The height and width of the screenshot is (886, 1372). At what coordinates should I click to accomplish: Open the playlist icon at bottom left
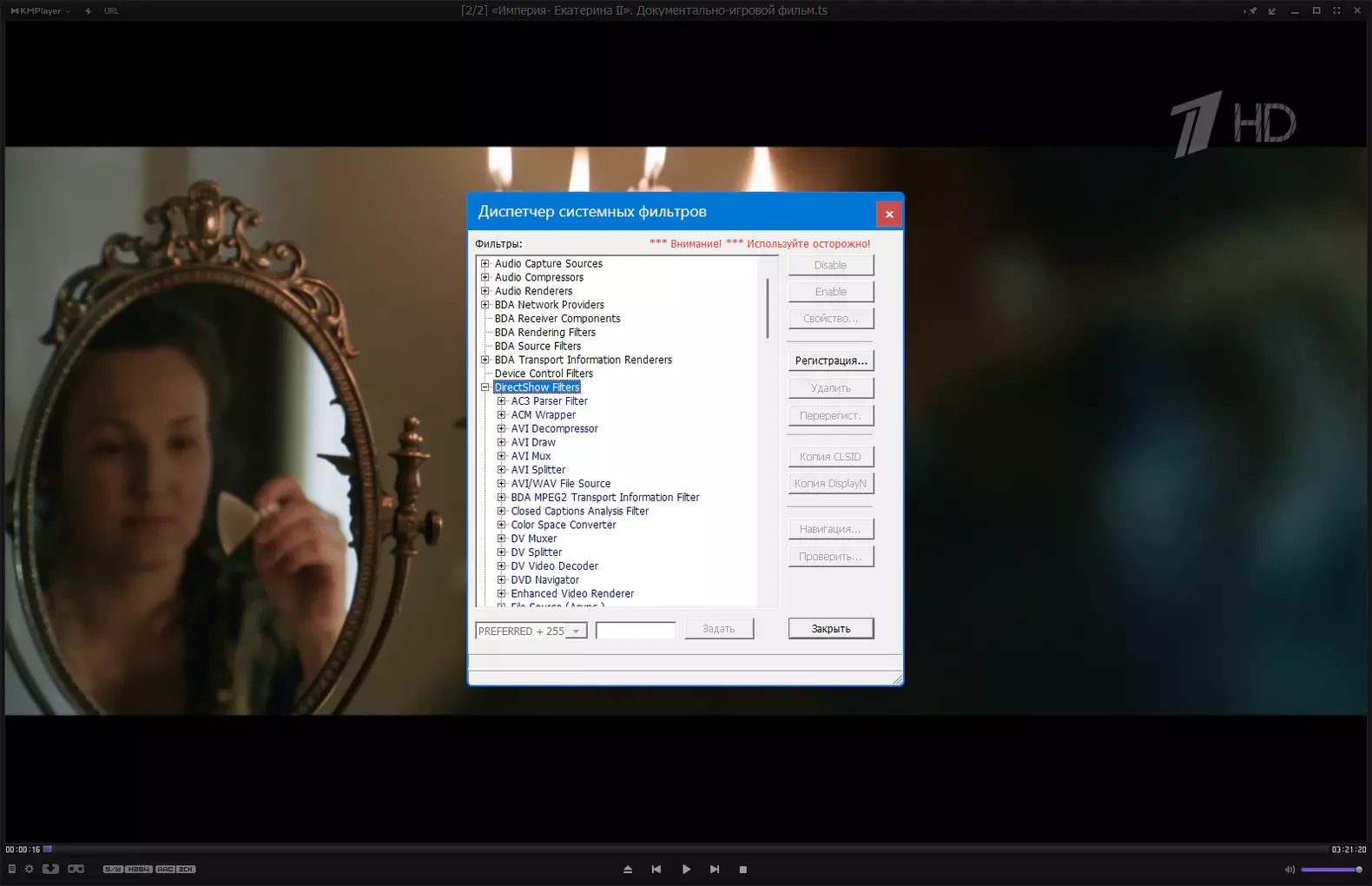coord(12,869)
